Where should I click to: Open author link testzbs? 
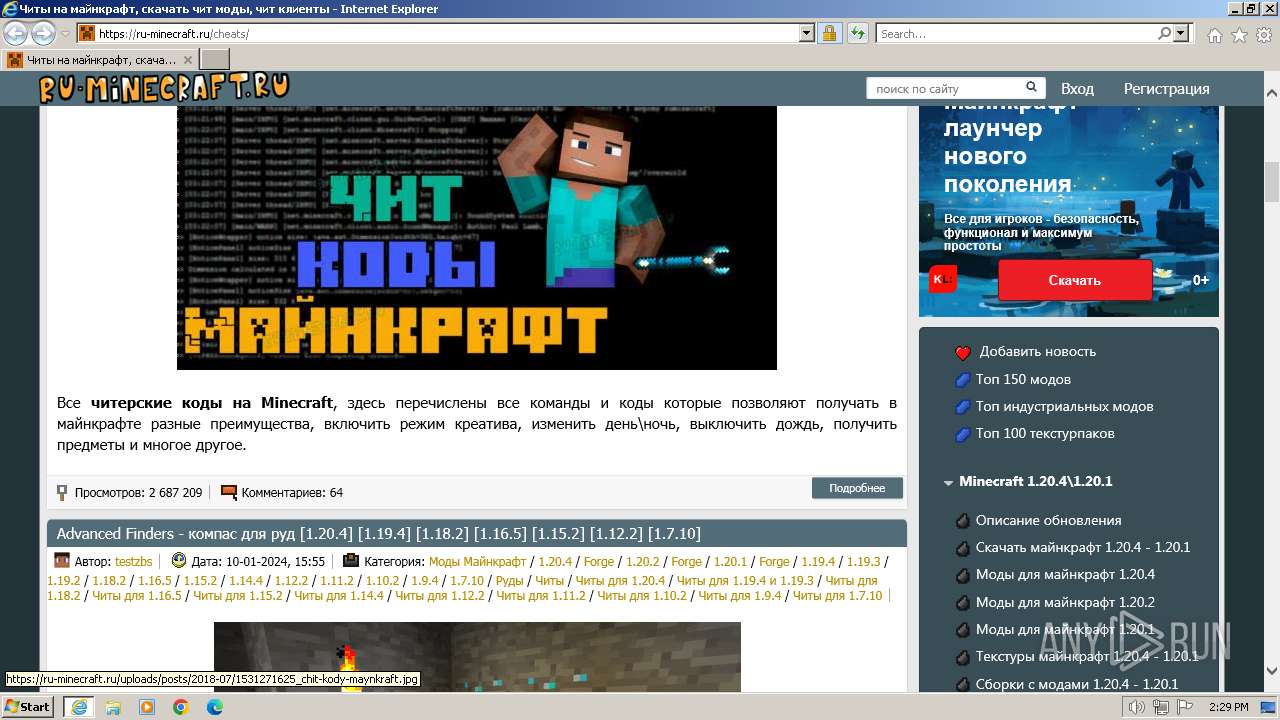point(133,562)
